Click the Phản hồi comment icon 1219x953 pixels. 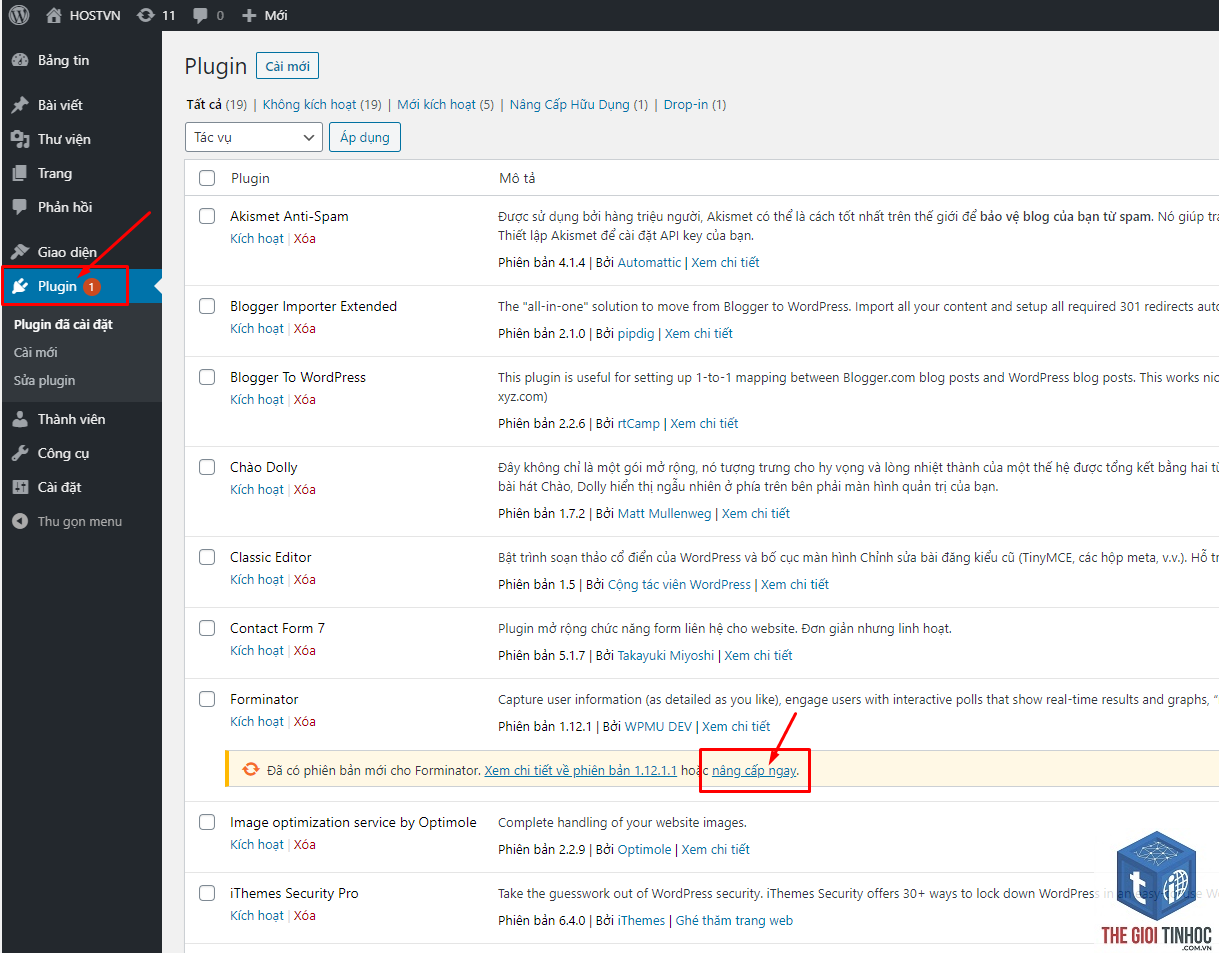pos(20,207)
